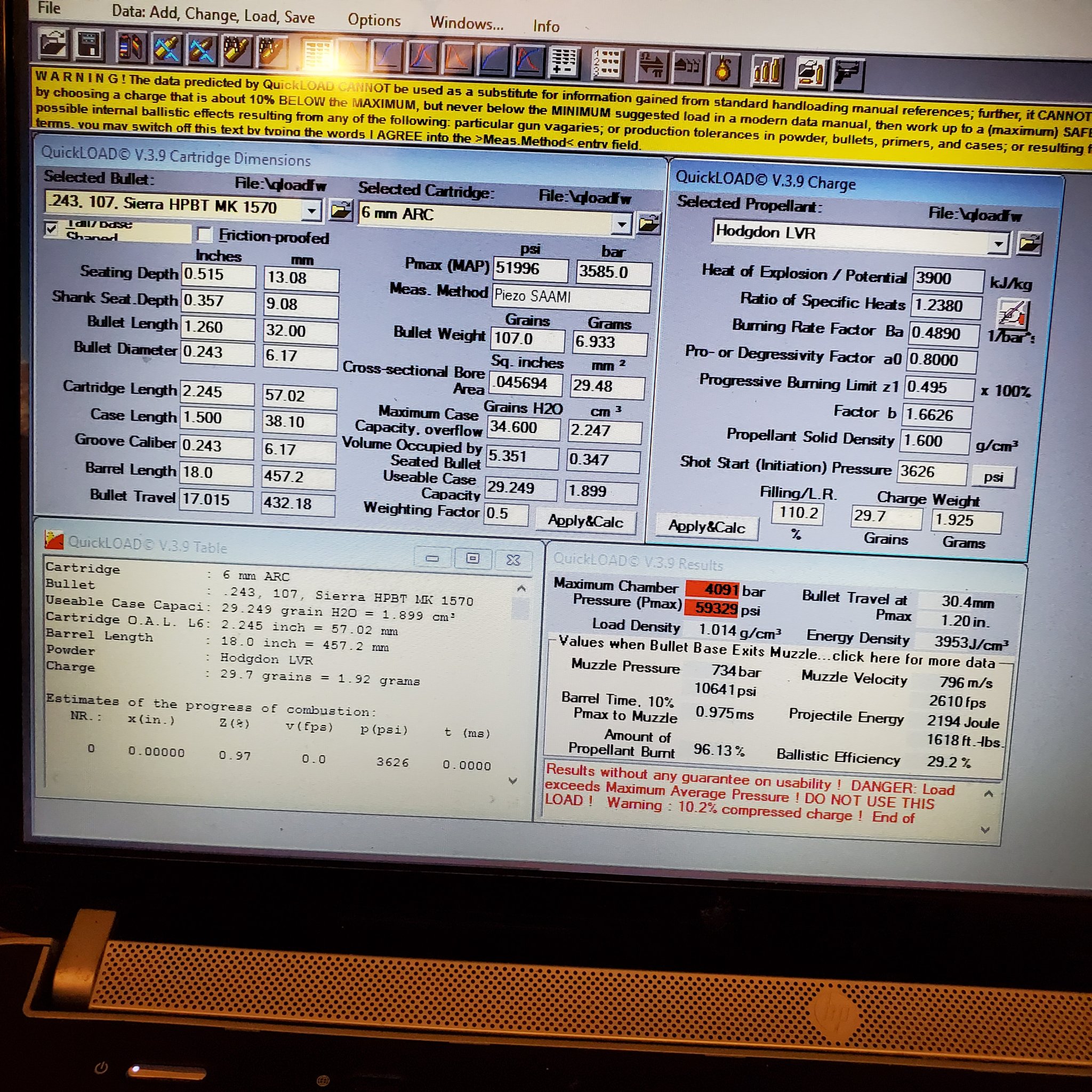The height and width of the screenshot is (1092, 1092).
Task: Open the Options menu
Action: point(374,20)
